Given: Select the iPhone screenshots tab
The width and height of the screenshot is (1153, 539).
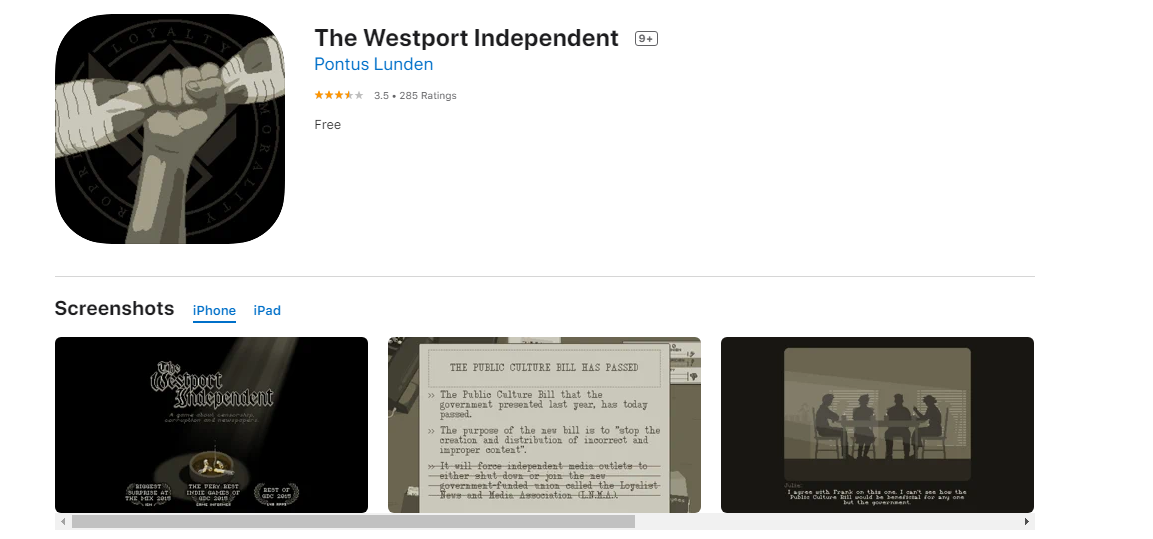Looking at the screenshot, I should pos(214,310).
